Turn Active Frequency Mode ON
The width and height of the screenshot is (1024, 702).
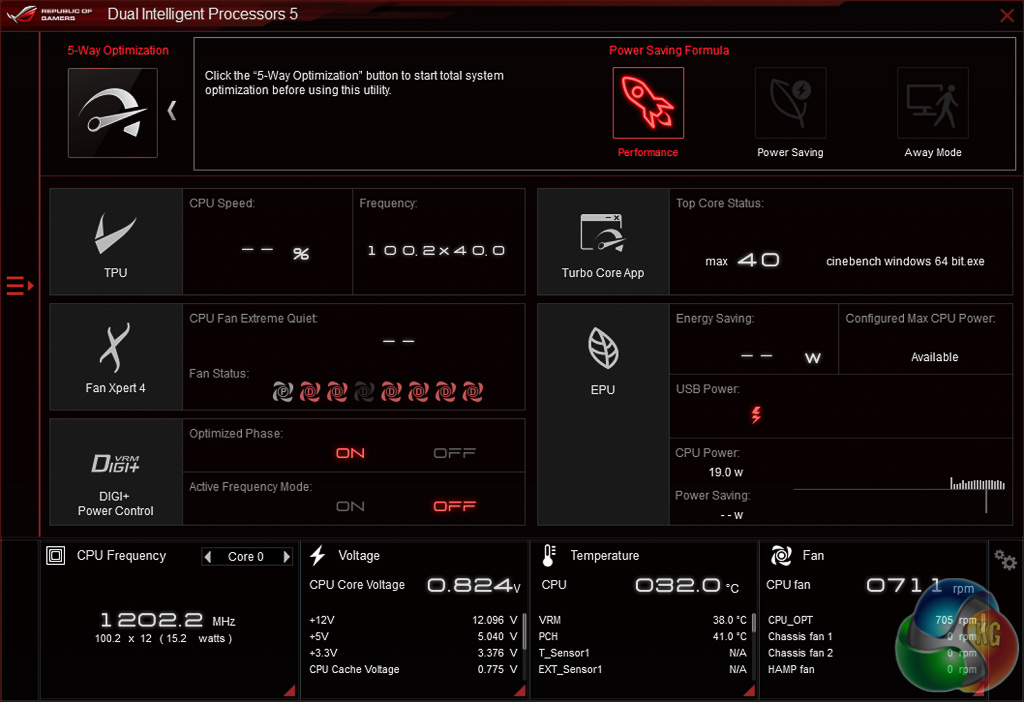[350, 506]
